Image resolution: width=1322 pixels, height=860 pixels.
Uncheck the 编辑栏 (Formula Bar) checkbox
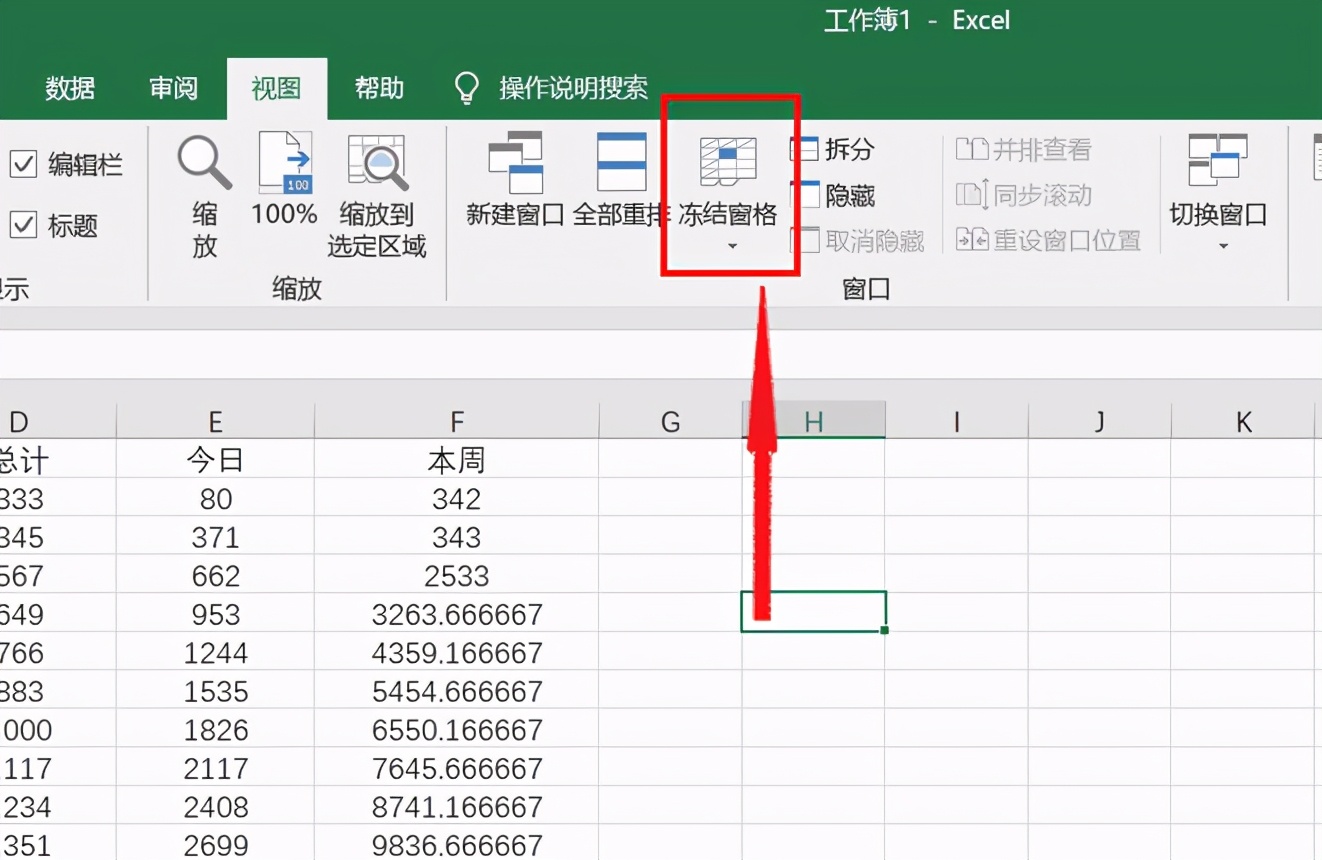point(24,165)
